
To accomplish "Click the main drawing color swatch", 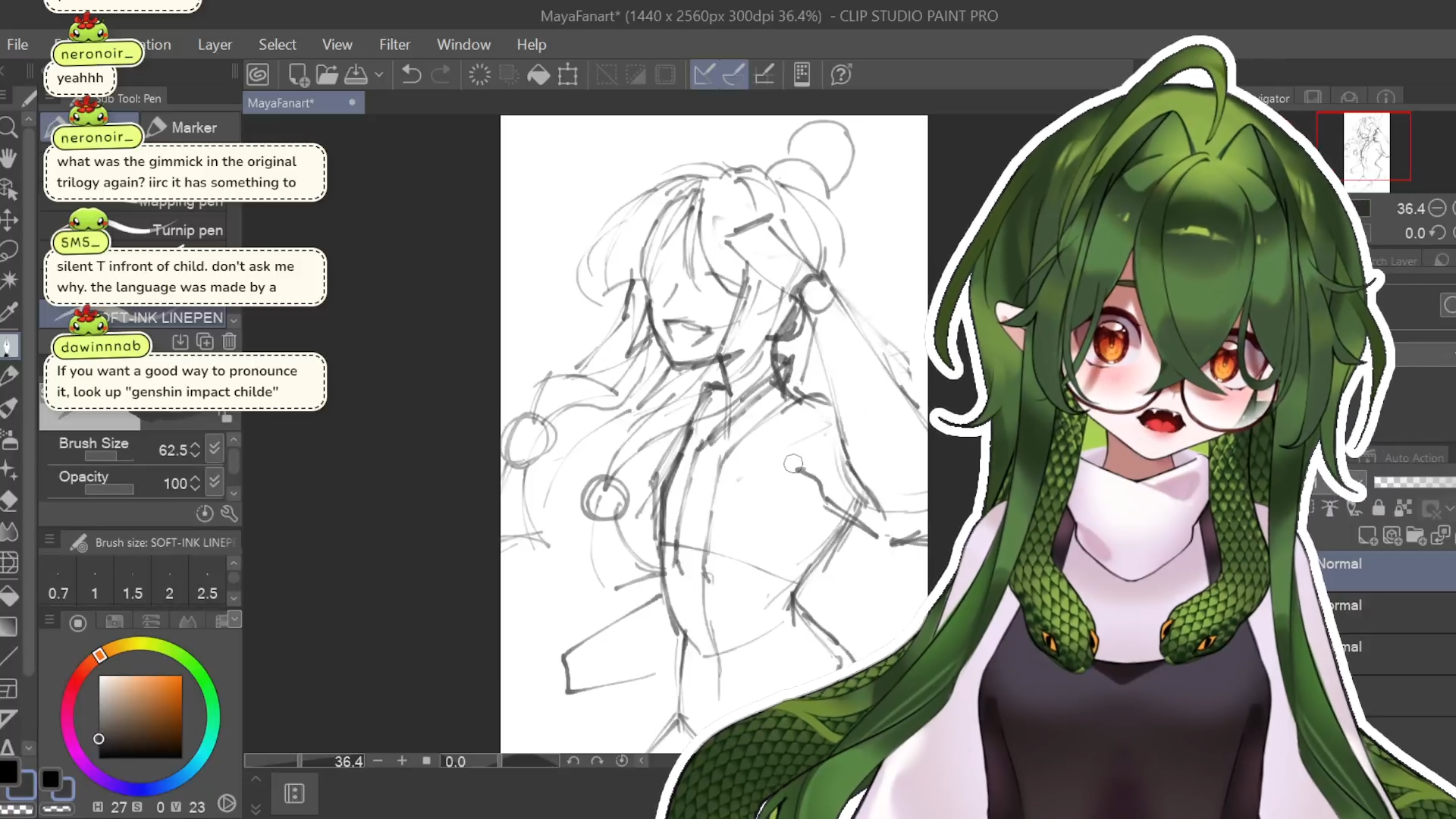I will pyautogui.click(x=8, y=772).
